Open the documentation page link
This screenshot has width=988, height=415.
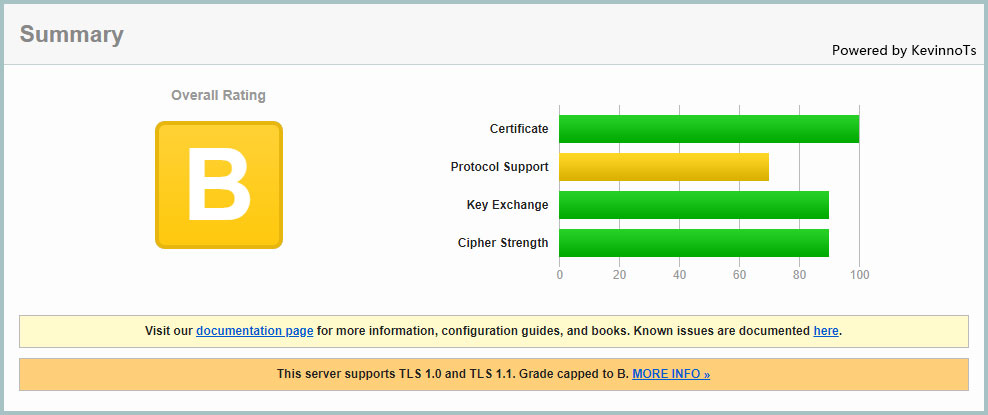pos(255,331)
